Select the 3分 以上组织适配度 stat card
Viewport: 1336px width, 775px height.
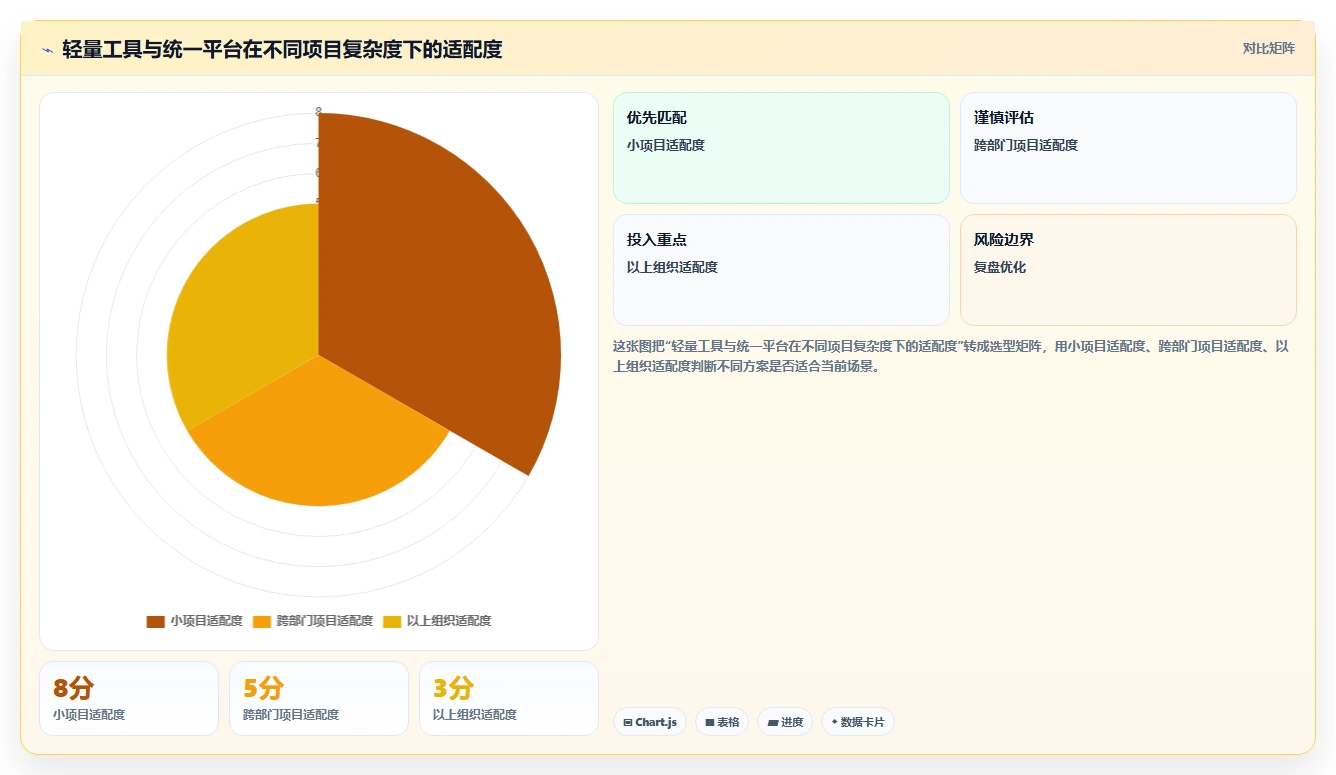click(x=509, y=698)
